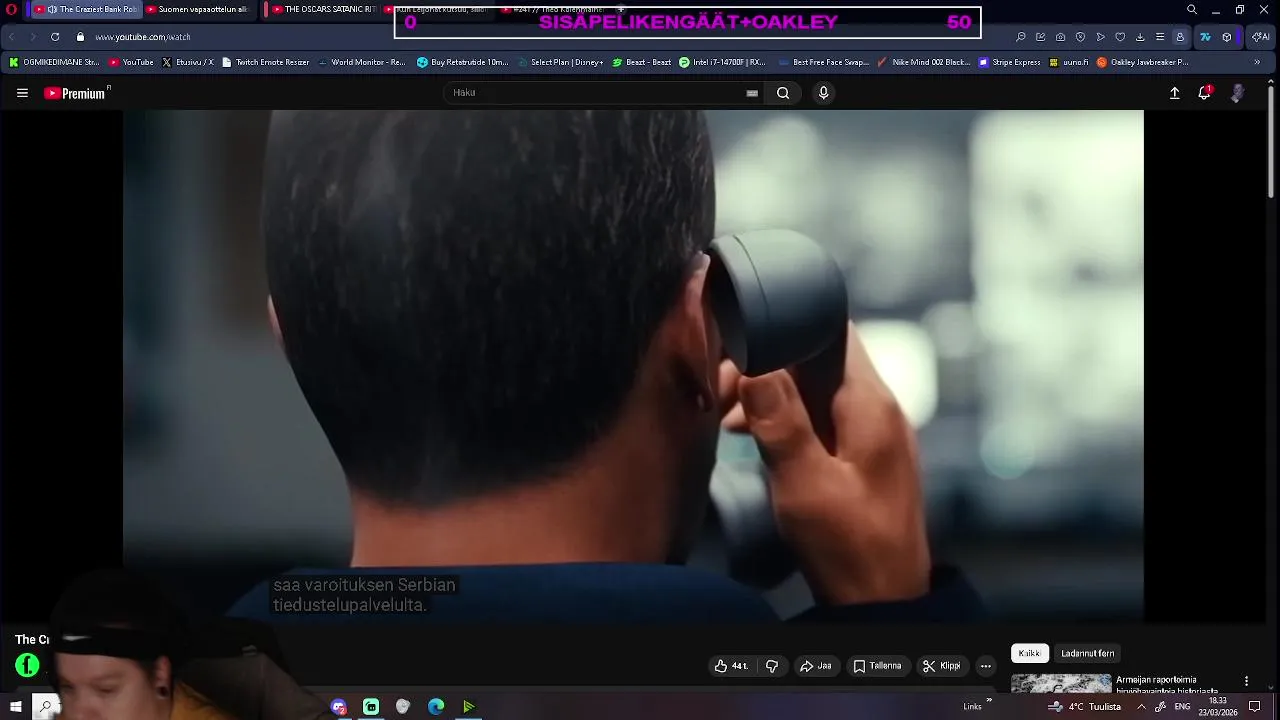Open OGMIKEDIMANE Kick bookmark
This screenshot has width=1280, height=720.
54,62
